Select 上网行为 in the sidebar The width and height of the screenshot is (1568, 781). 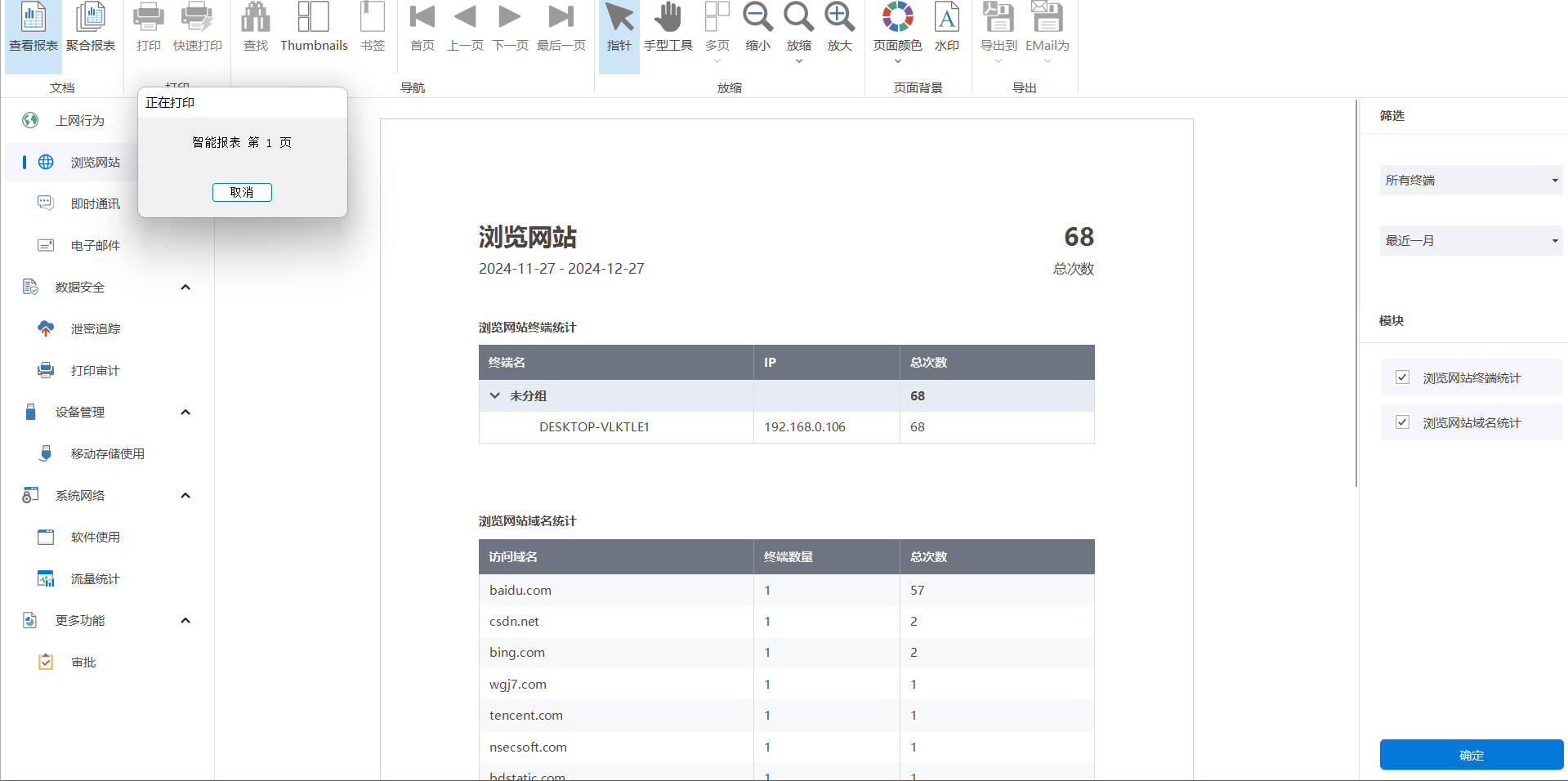80,120
